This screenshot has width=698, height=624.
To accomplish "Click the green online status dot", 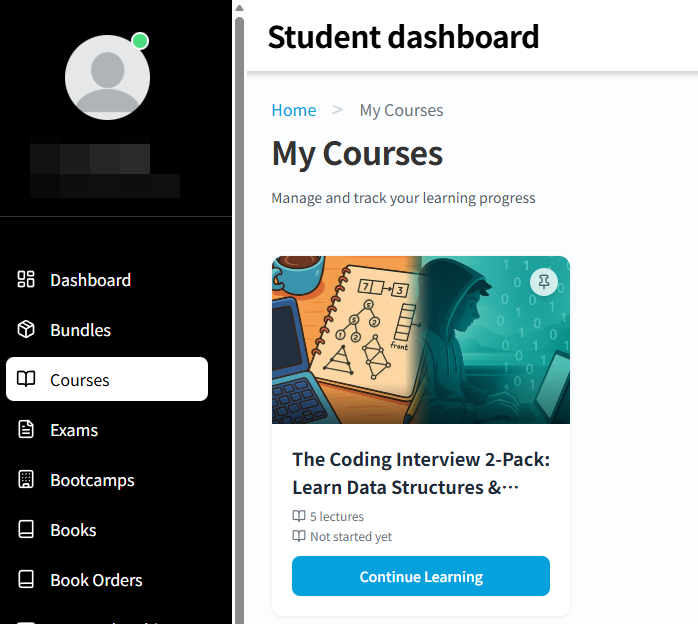I will click(x=140, y=41).
